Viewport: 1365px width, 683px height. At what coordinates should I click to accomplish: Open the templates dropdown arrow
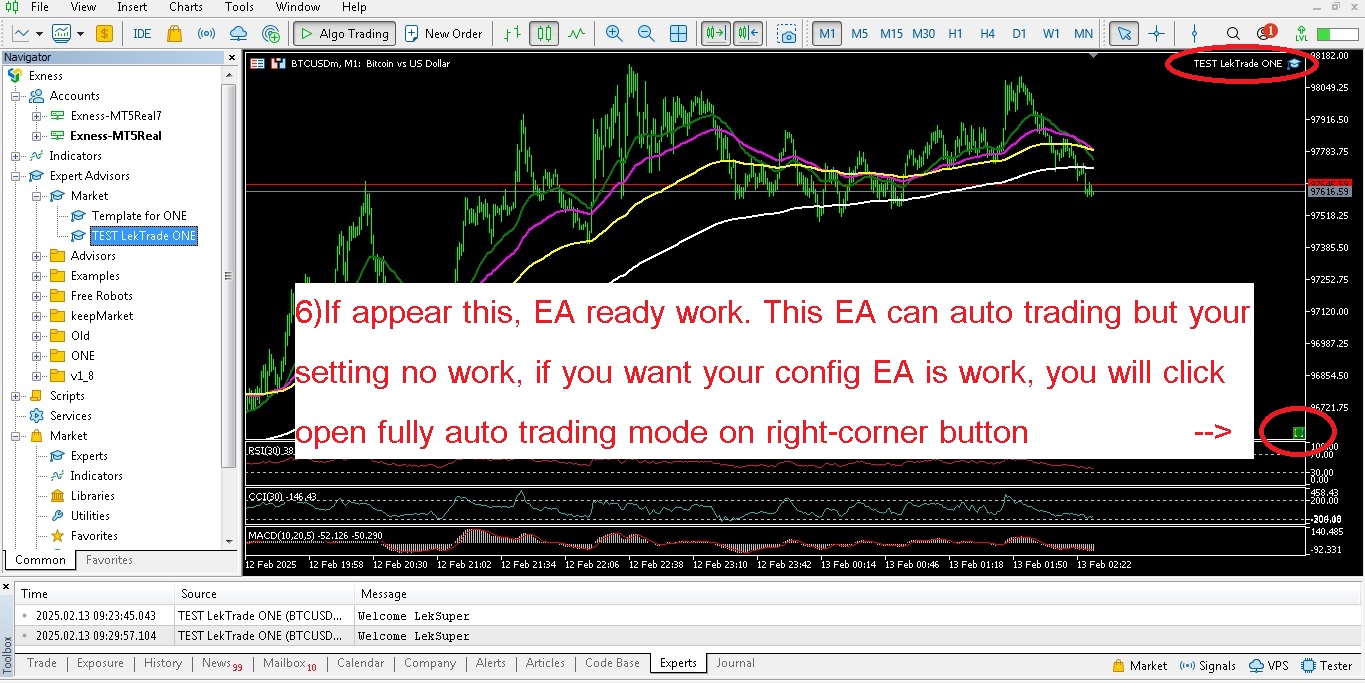81,34
